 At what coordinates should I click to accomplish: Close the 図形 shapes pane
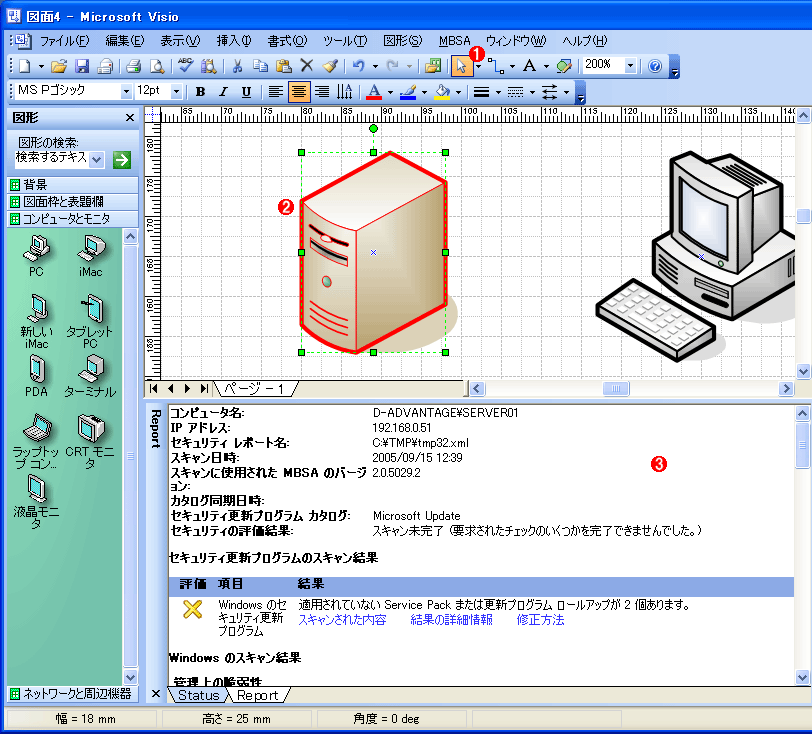coord(130,118)
